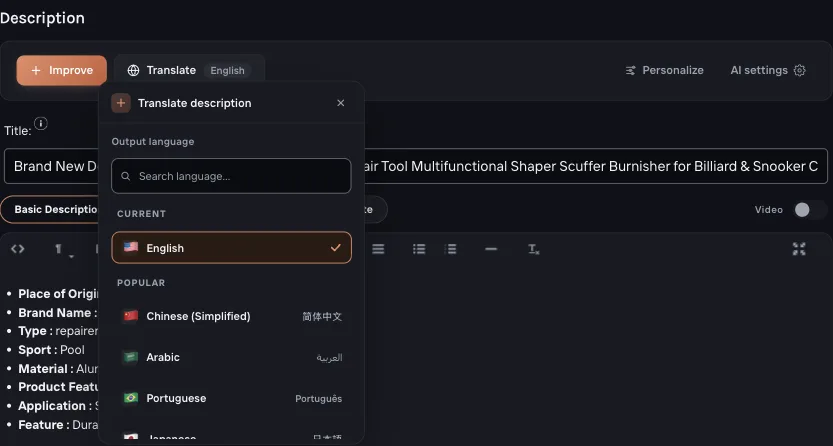This screenshot has width=833, height=446.
Task: Click the Translate description plus icon
Action: 121,103
